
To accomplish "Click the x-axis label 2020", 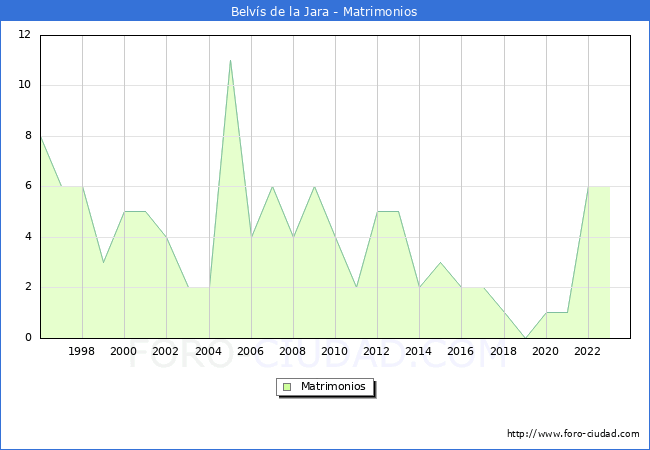I will [x=546, y=351].
